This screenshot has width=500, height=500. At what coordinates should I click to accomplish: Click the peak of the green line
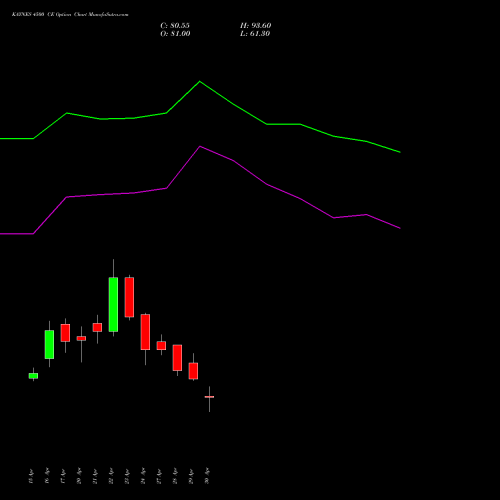point(200,81)
